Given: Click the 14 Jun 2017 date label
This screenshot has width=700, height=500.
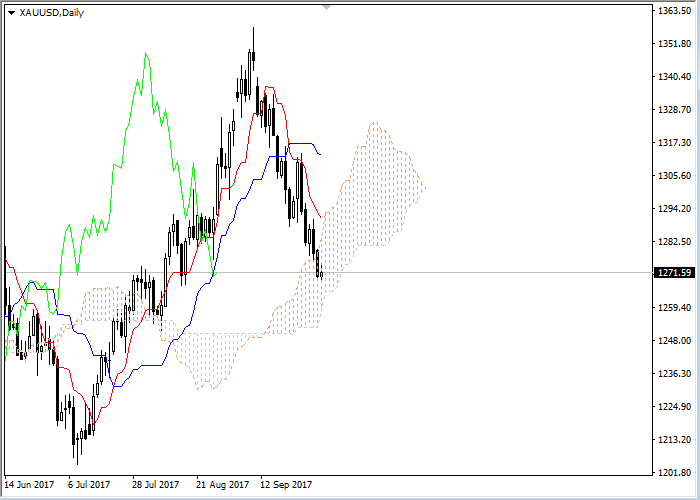Looking at the screenshot, I should (29, 485).
